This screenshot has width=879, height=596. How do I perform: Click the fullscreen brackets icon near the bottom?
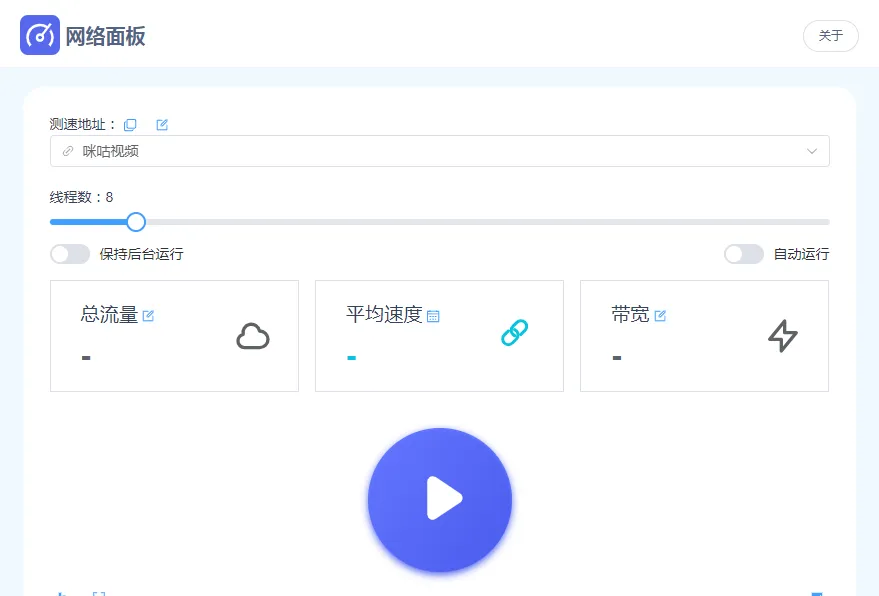pyautogui.click(x=98, y=592)
